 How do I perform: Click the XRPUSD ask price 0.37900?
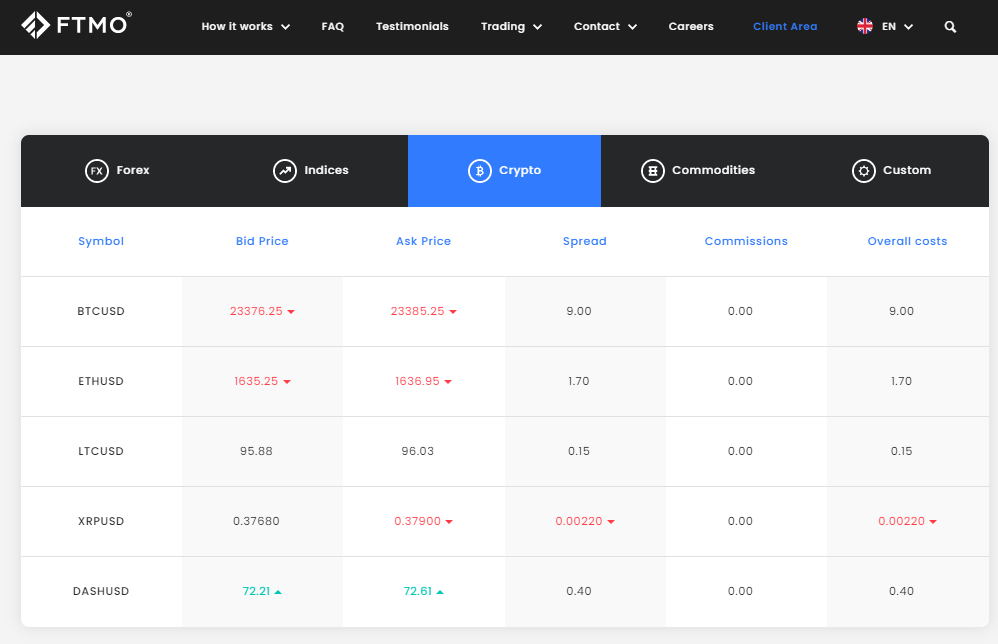coord(418,521)
